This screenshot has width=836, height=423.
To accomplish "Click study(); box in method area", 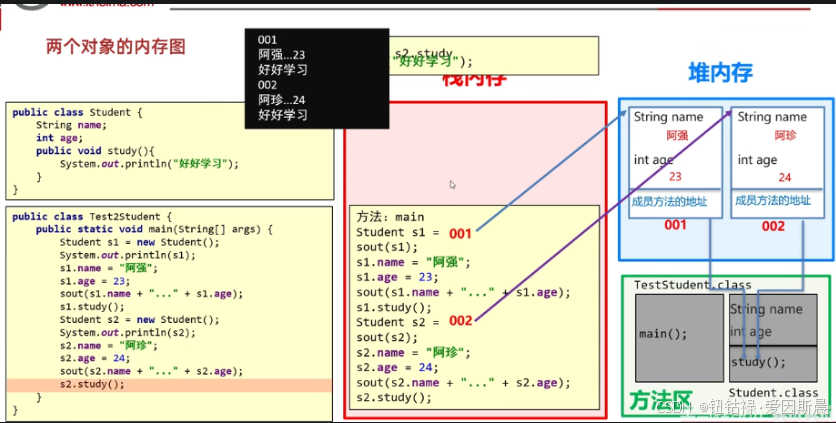I will pyautogui.click(x=774, y=363).
